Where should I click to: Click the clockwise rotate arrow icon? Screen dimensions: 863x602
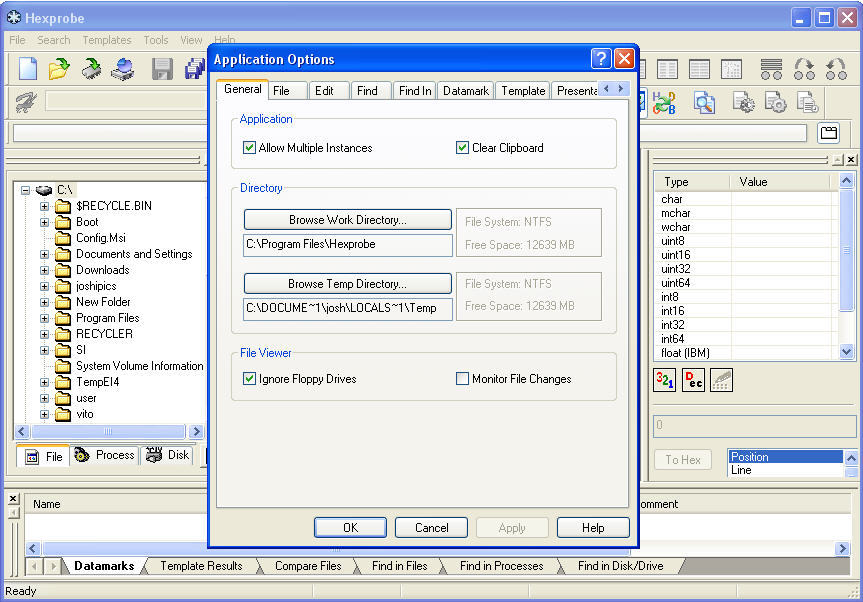pyautogui.click(x=804, y=69)
